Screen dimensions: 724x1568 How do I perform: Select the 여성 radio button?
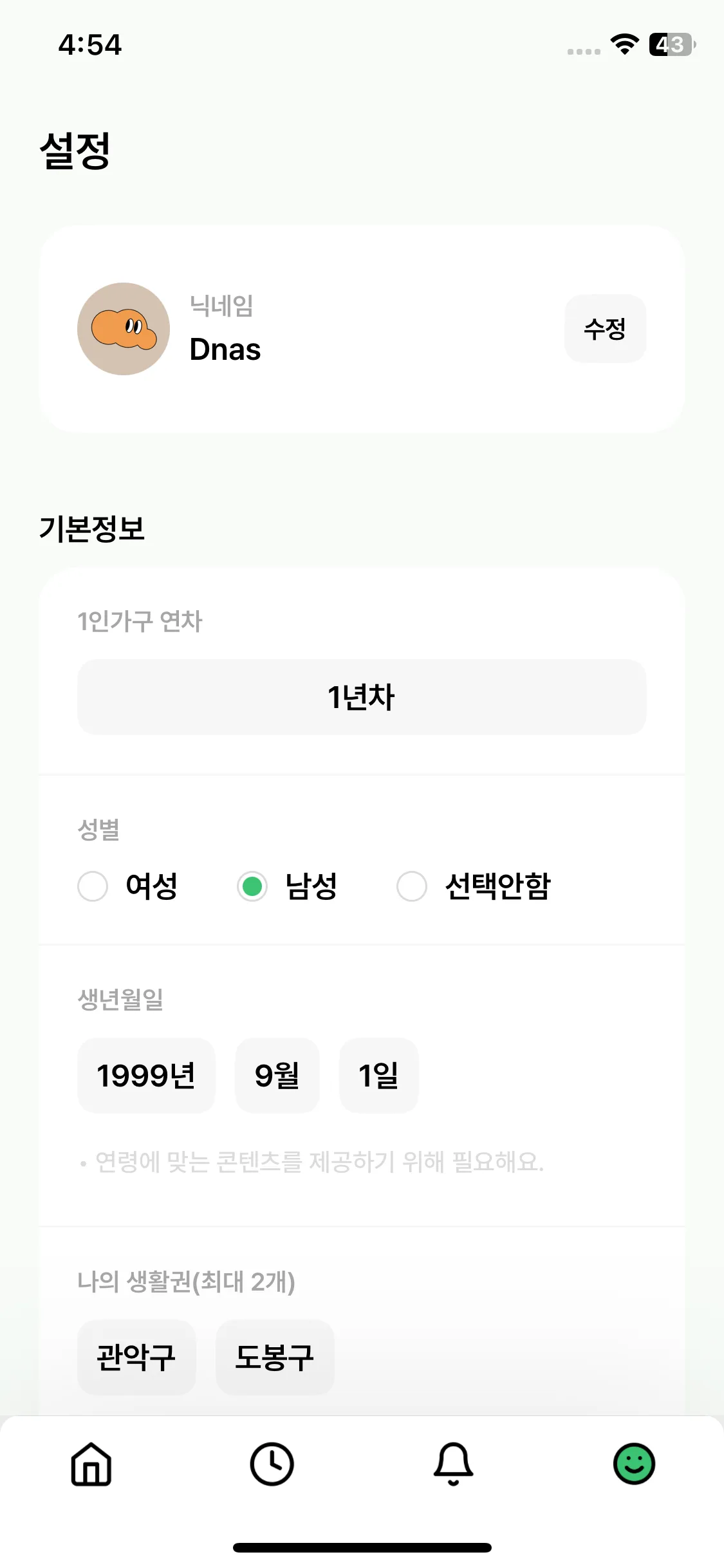(x=93, y=886)
